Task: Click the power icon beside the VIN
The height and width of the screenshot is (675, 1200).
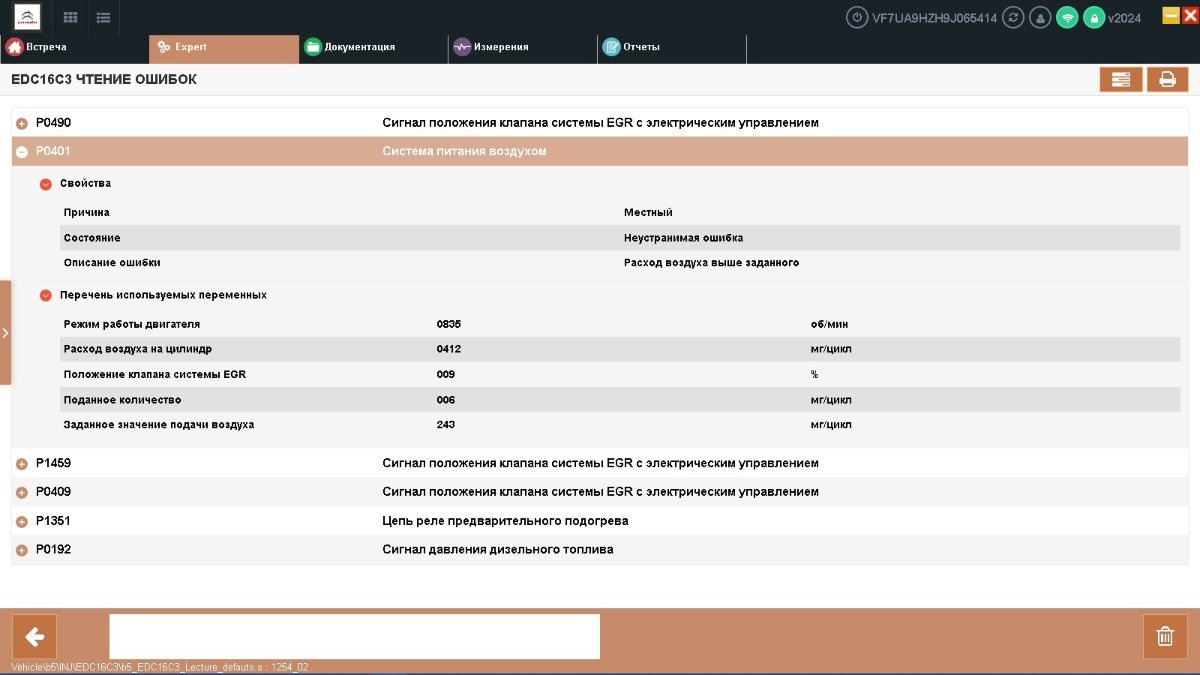Action: point(857,17)
